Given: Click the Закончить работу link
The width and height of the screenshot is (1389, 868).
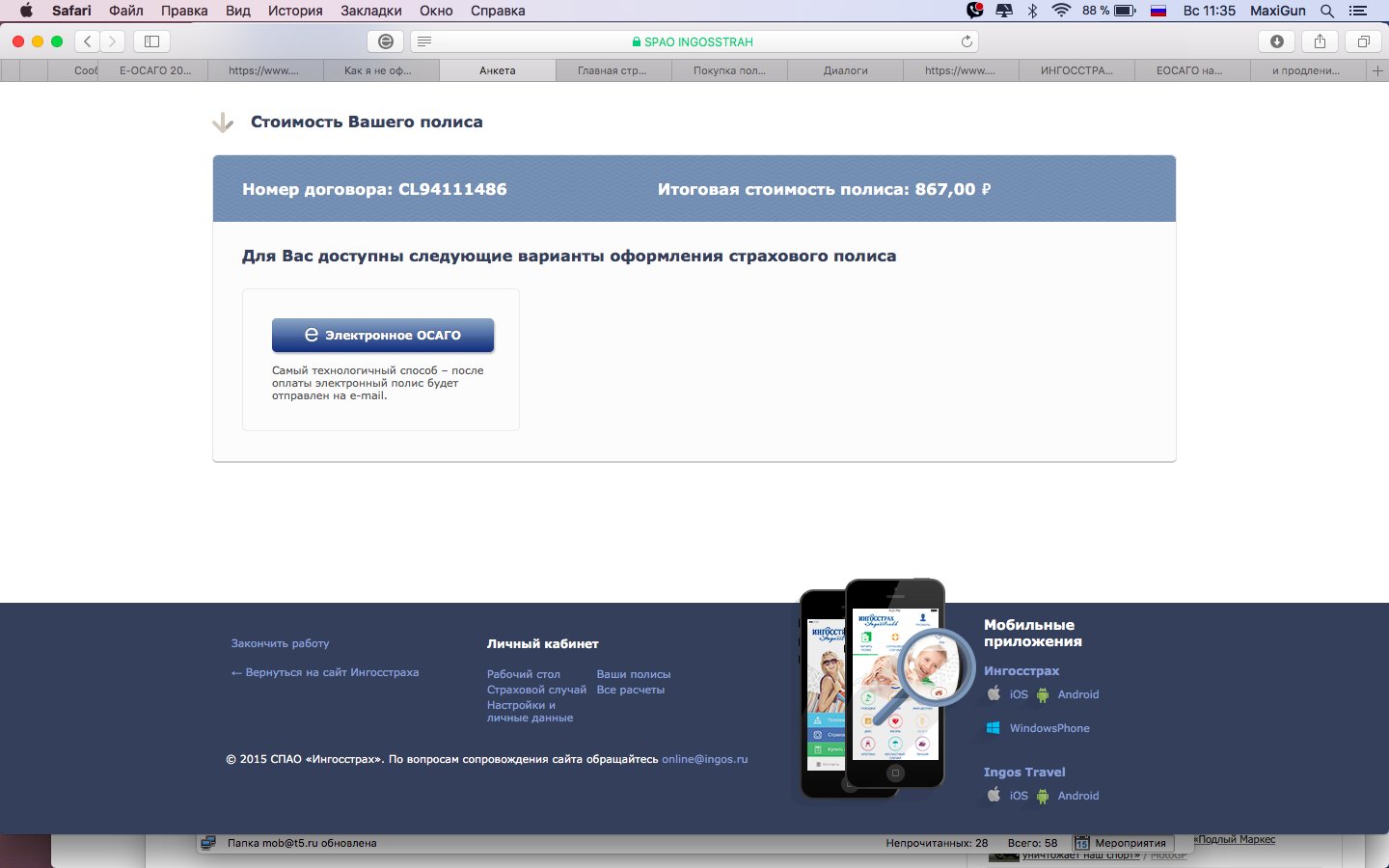Looking at the screenshot, I should (x=280, y=643).
